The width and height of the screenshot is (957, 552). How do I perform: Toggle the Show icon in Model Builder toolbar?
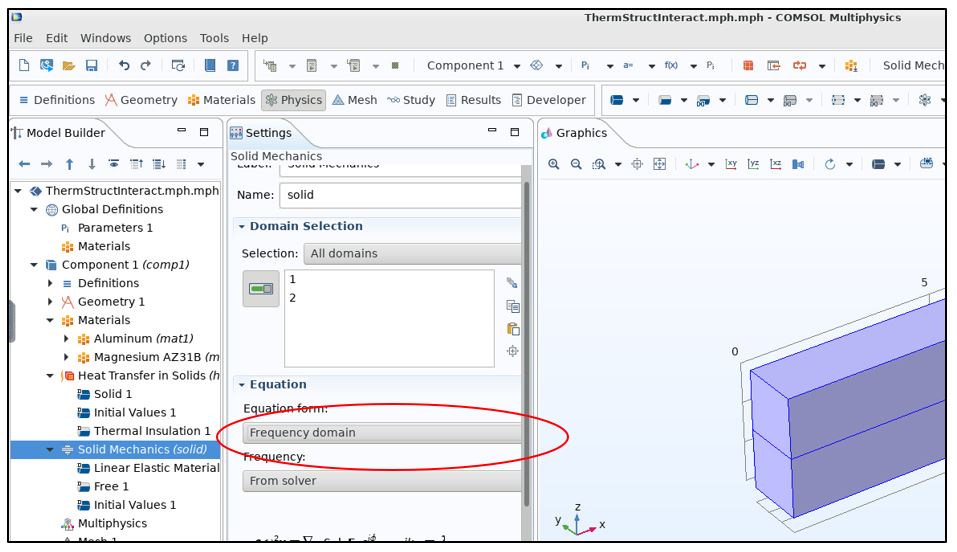114,164
